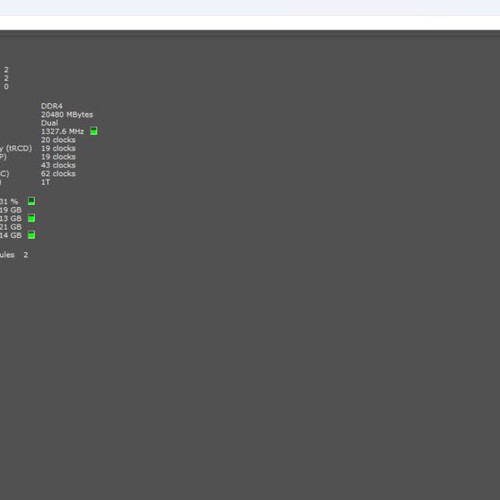Click the 1T command rate value
Screen dimensions: 500x500
(x=46, y=182)
